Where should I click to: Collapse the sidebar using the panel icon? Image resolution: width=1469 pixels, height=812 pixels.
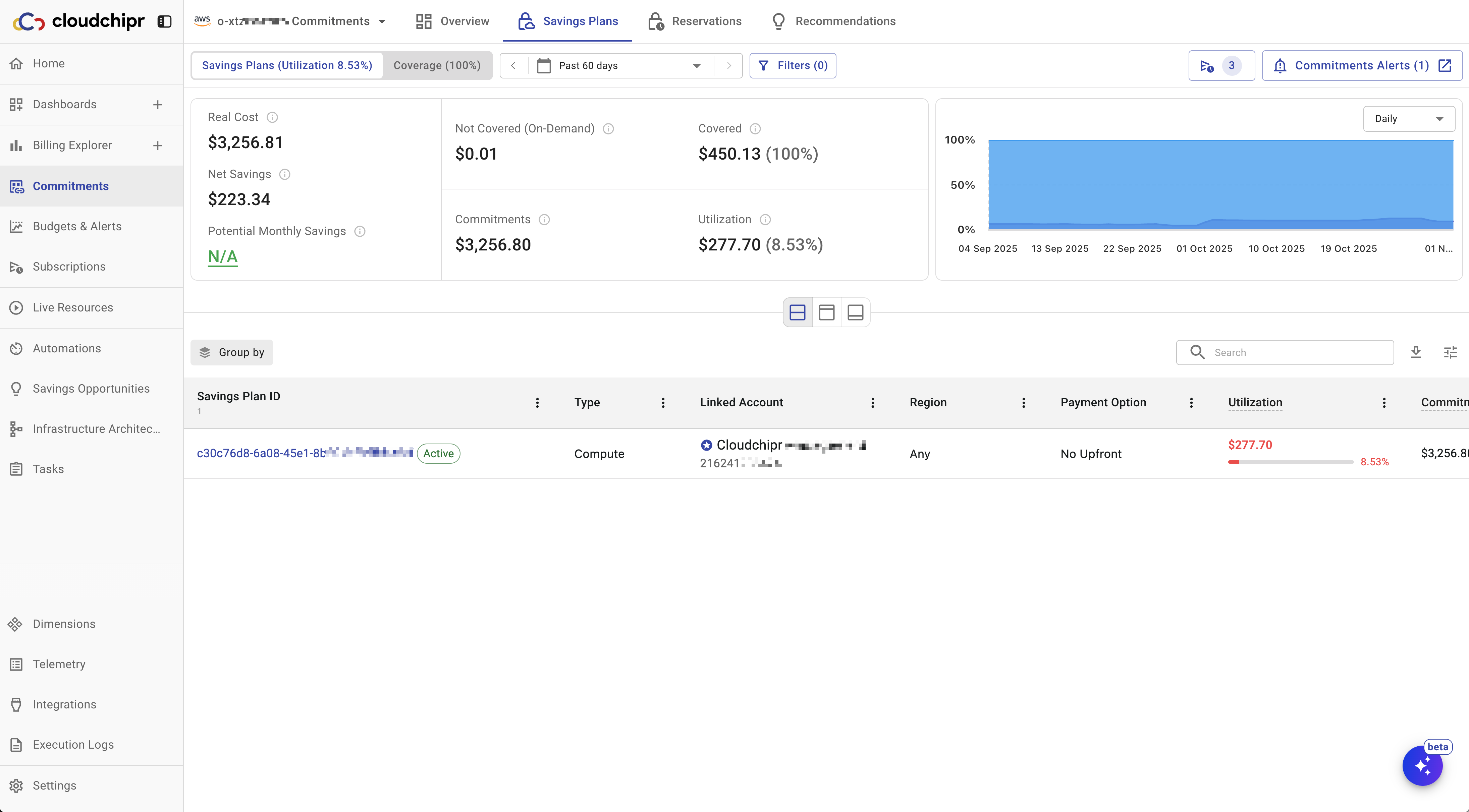(164, 21)
